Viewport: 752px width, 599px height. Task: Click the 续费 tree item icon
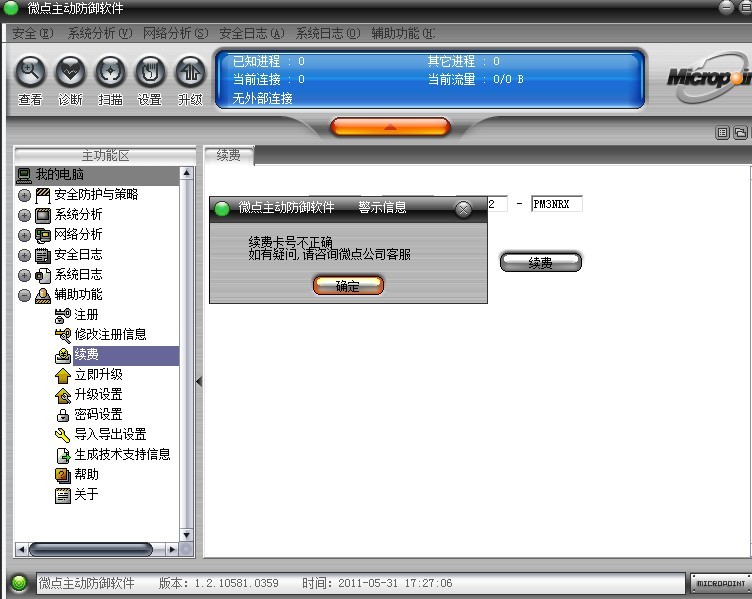[x=63, y=355]
